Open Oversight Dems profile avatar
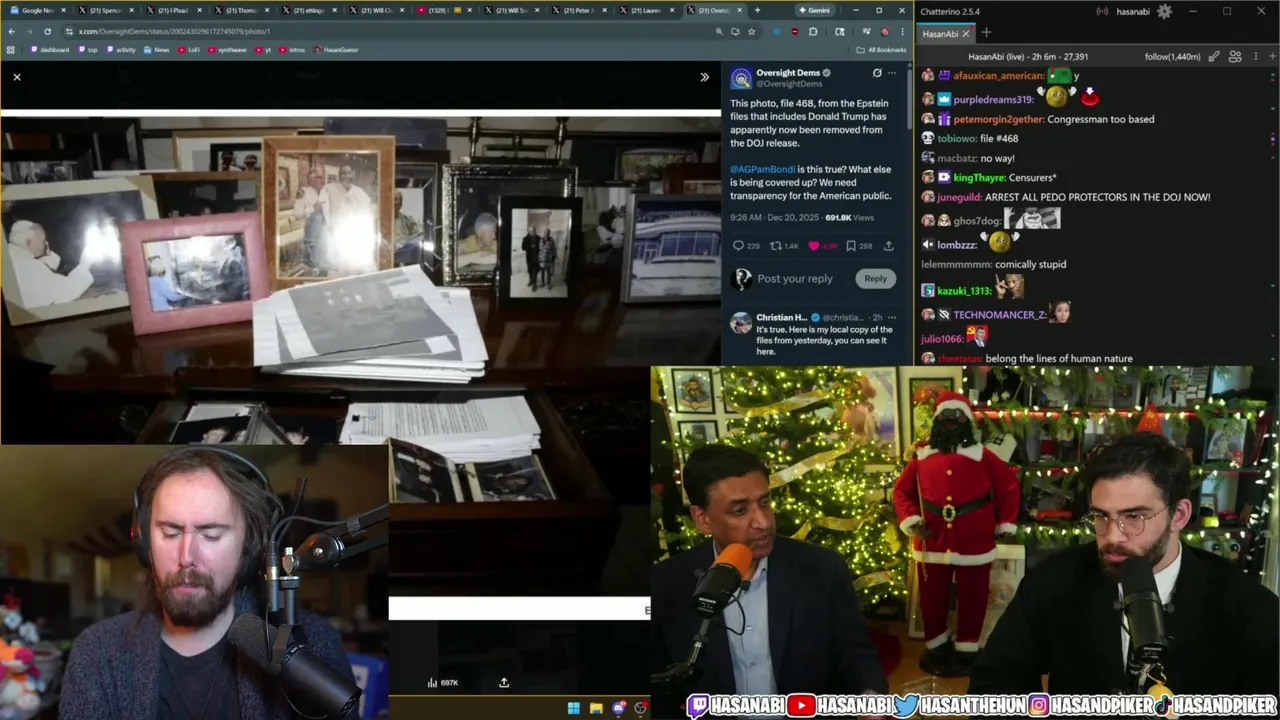The image size is (1280, 720). coord(741,78)
